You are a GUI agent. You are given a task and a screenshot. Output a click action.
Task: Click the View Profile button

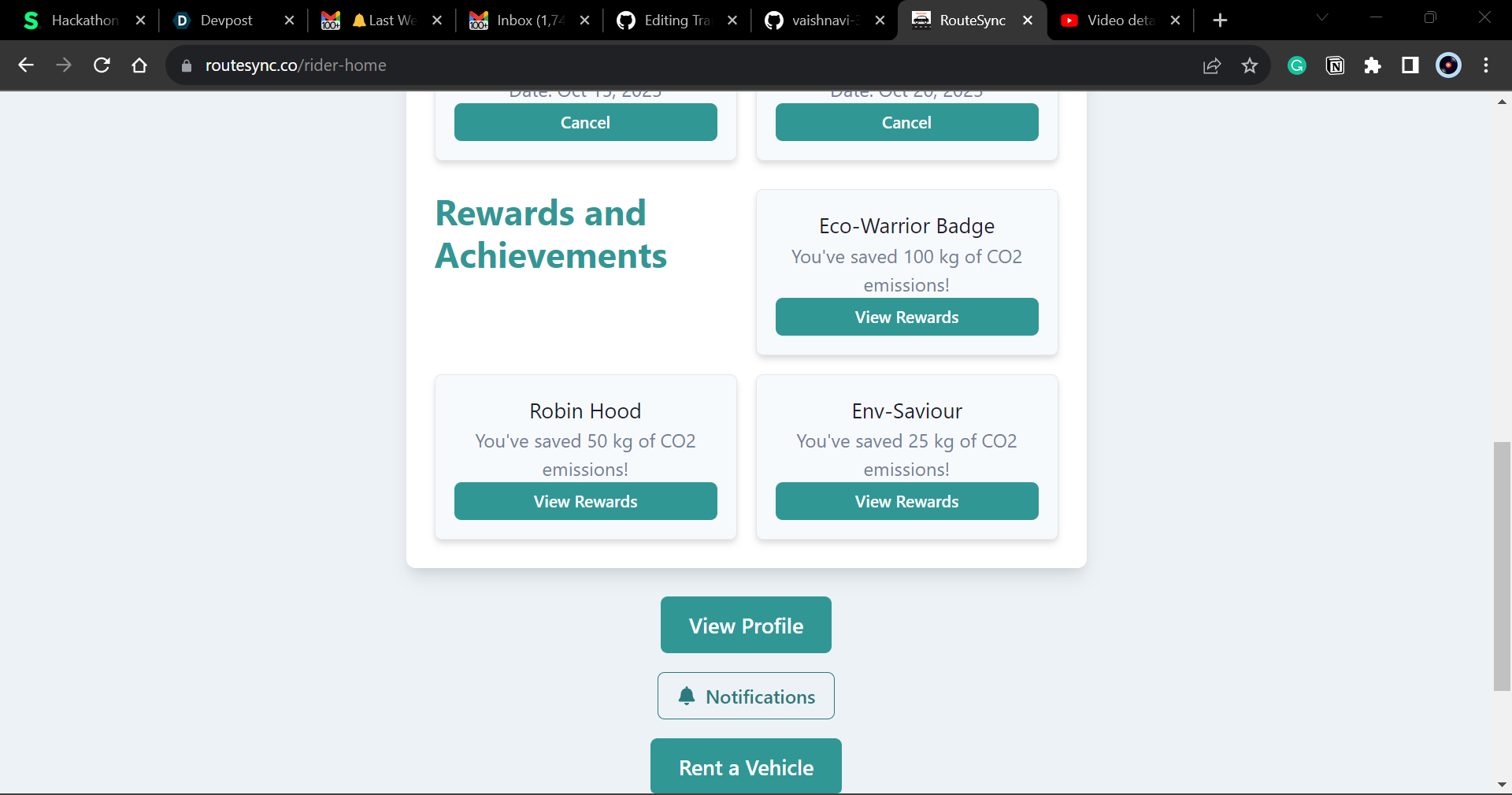[746, 625]
